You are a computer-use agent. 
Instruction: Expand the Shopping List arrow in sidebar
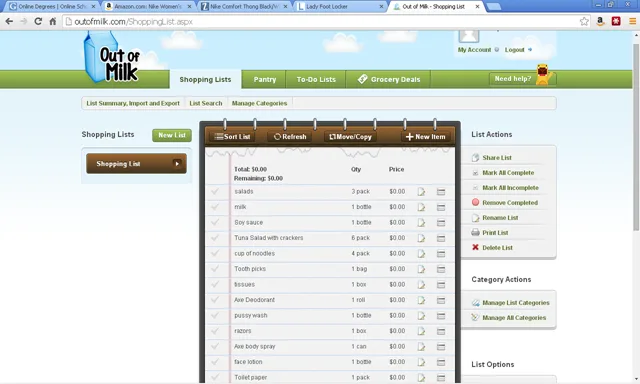click(177, 164)
